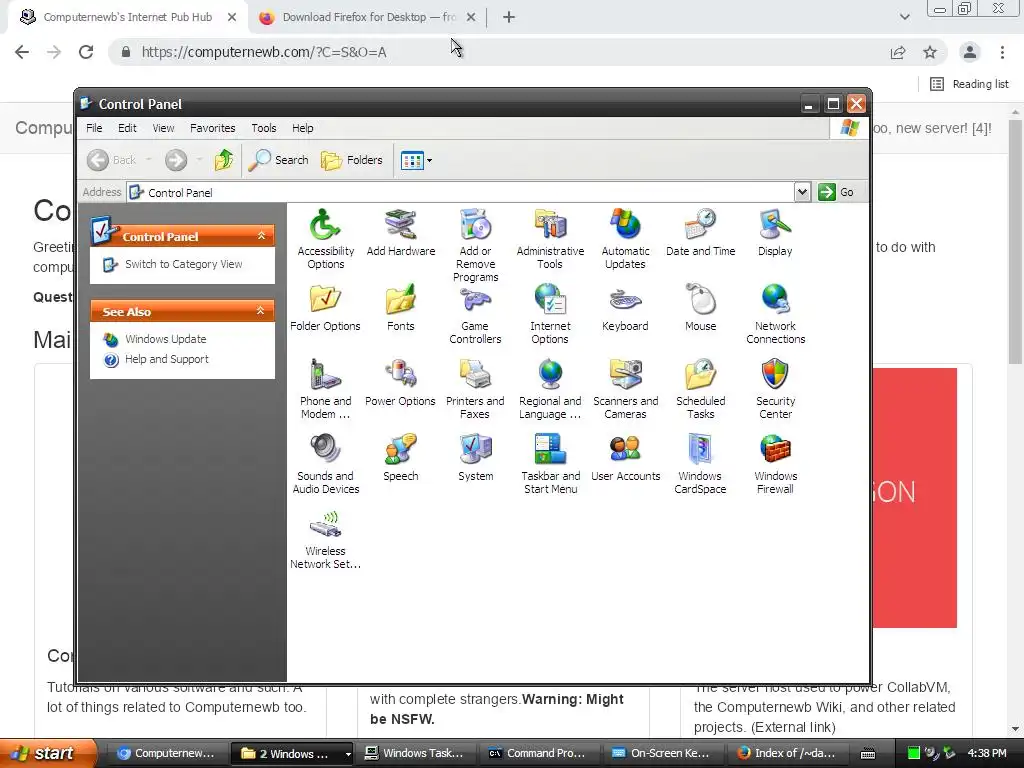The width and height of the screenshot is (1024, 768).
Task: Open Add or Remove Programs
Action: [x=475, y=246]
